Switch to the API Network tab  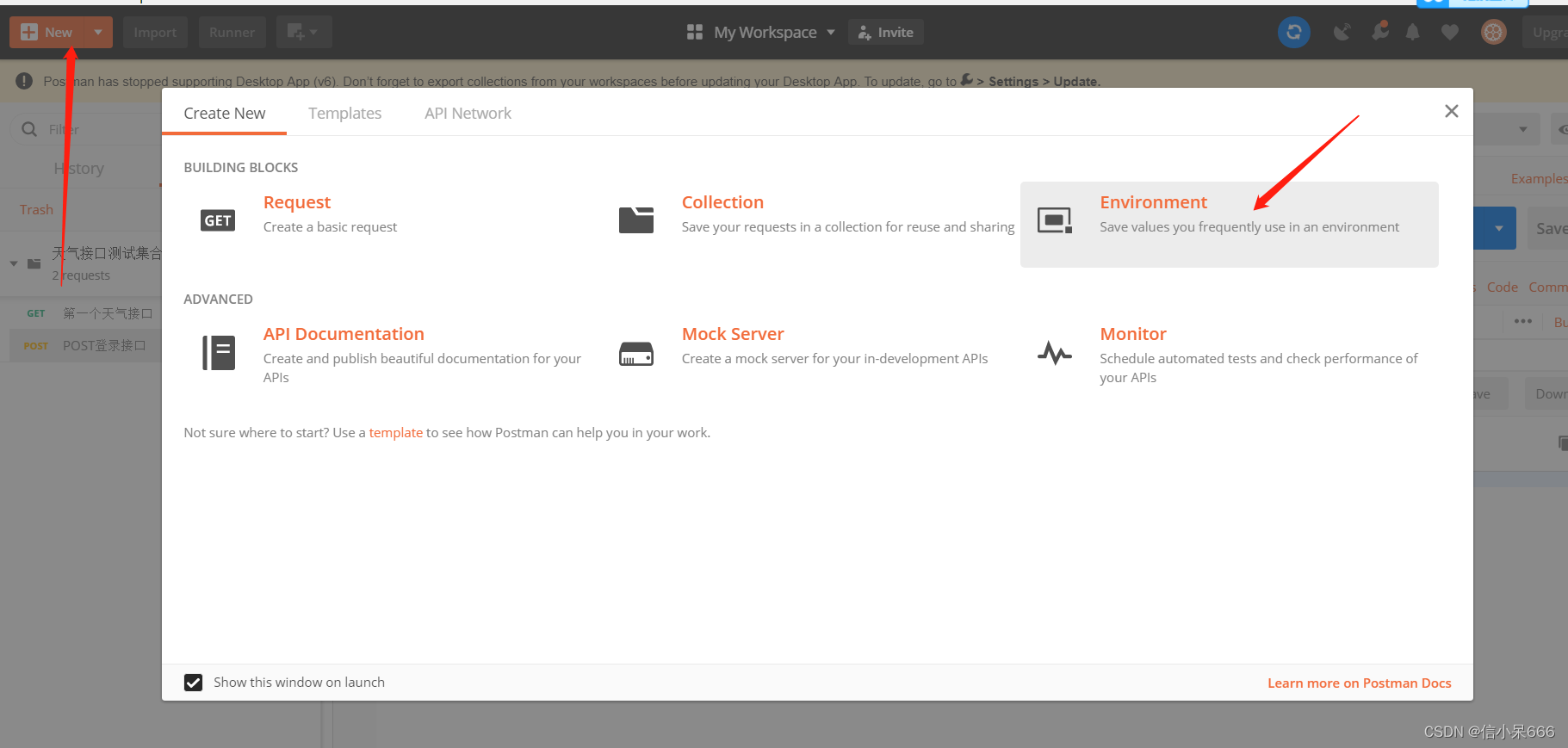pos(468,114)
